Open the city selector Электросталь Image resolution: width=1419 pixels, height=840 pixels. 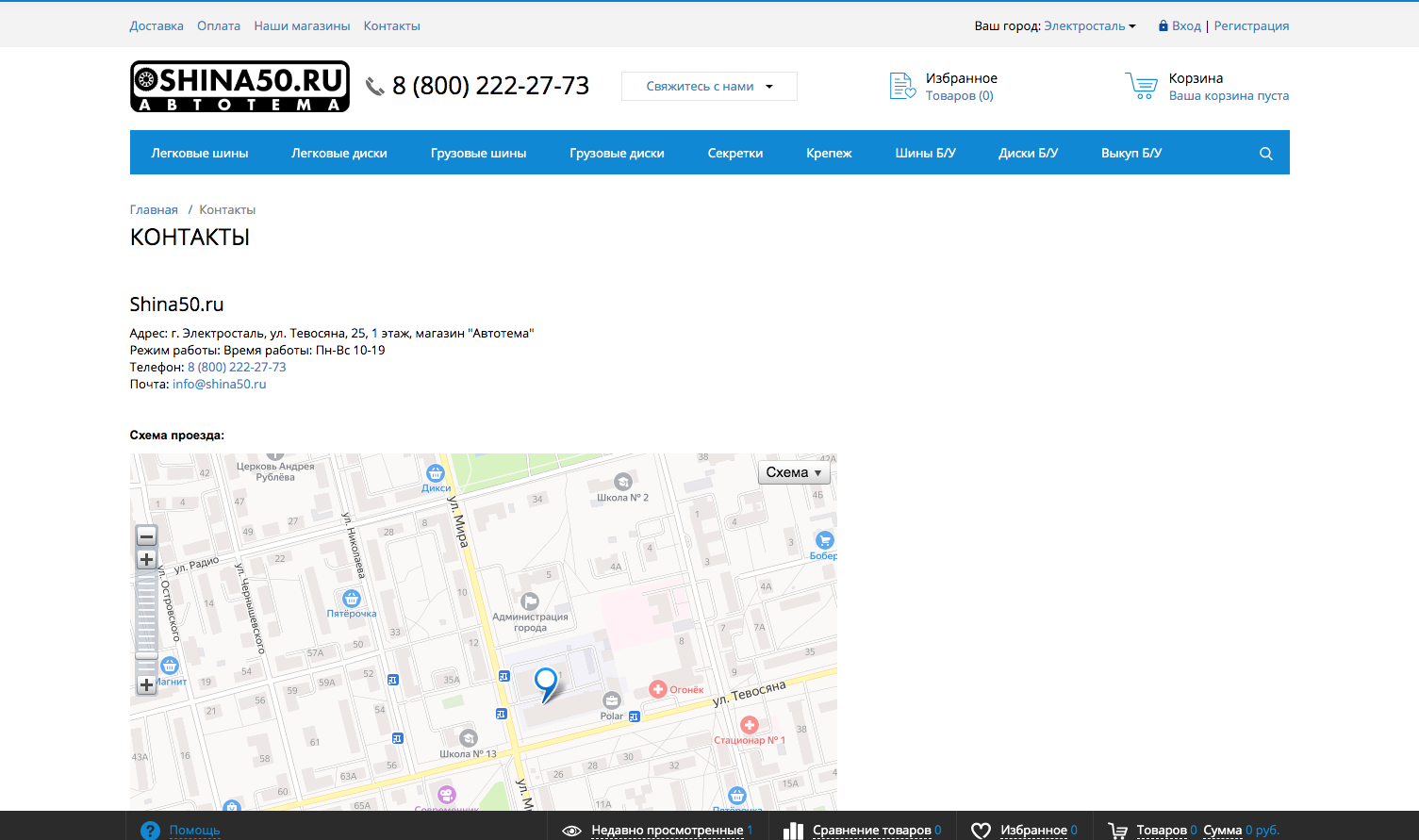point(1090,26)
